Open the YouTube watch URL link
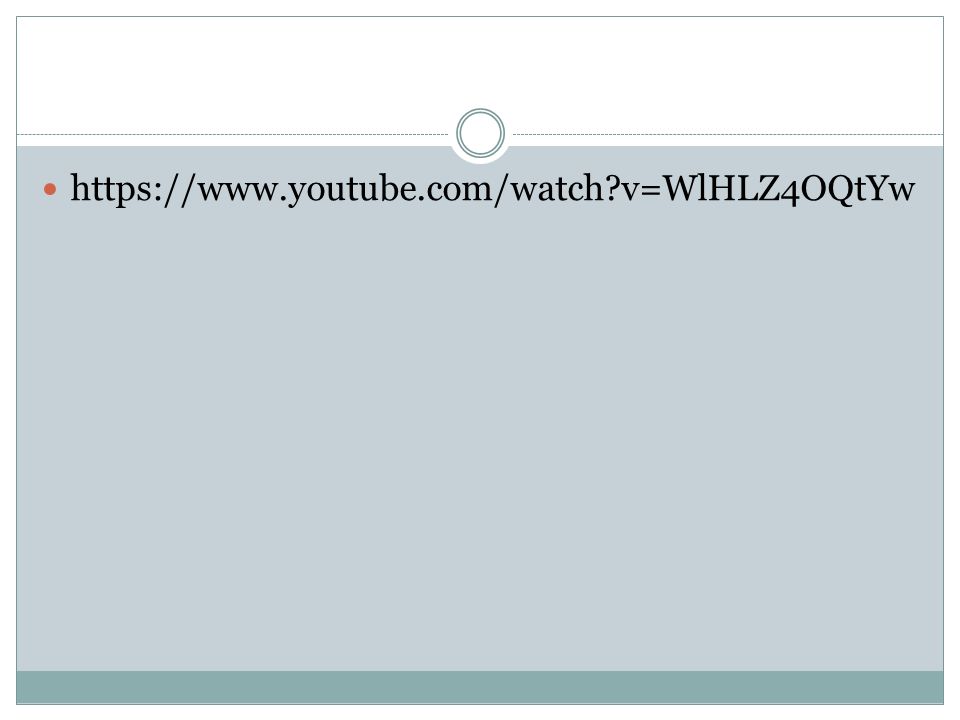Image resolution: width=960 pixels, height=720 pixels. tap(492, 189)
